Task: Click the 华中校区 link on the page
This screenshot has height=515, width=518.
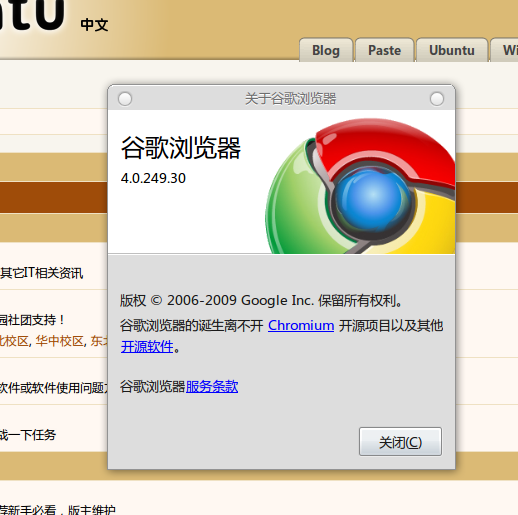Action: [59, 341]
